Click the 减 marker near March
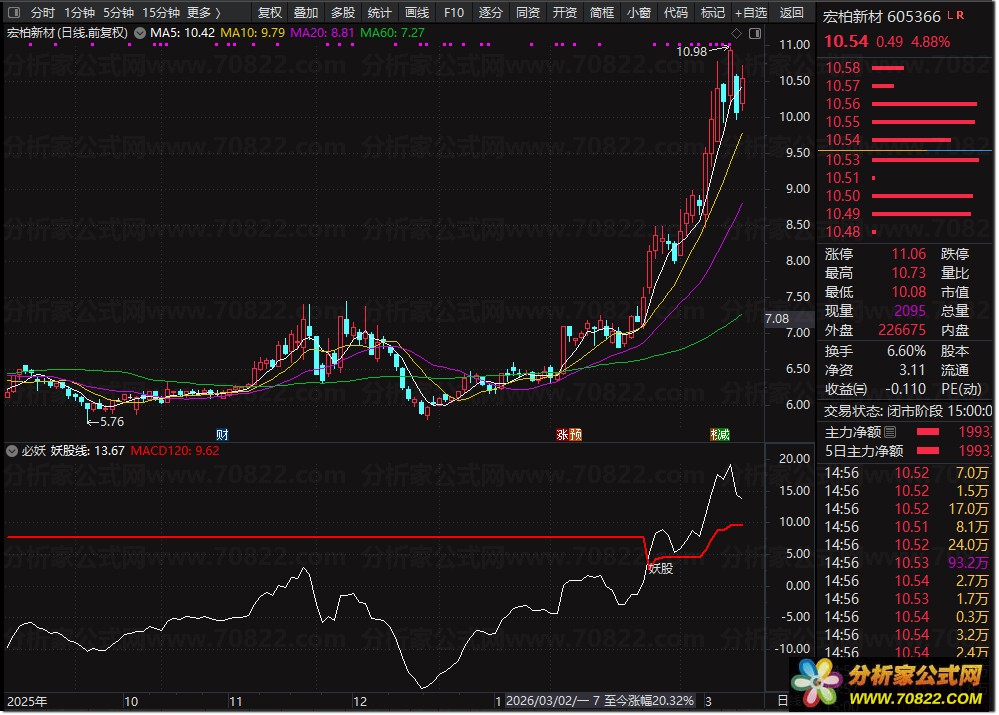The image size is (999, 715). click(720, 434)
